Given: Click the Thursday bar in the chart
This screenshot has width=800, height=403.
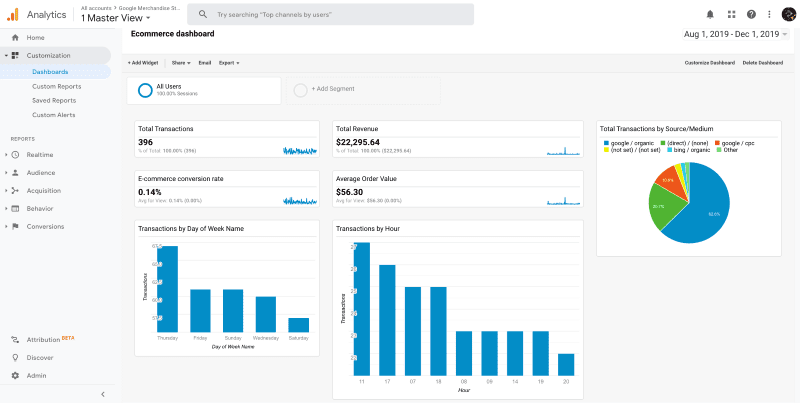Looking at the screenshot, I should 167,289.
